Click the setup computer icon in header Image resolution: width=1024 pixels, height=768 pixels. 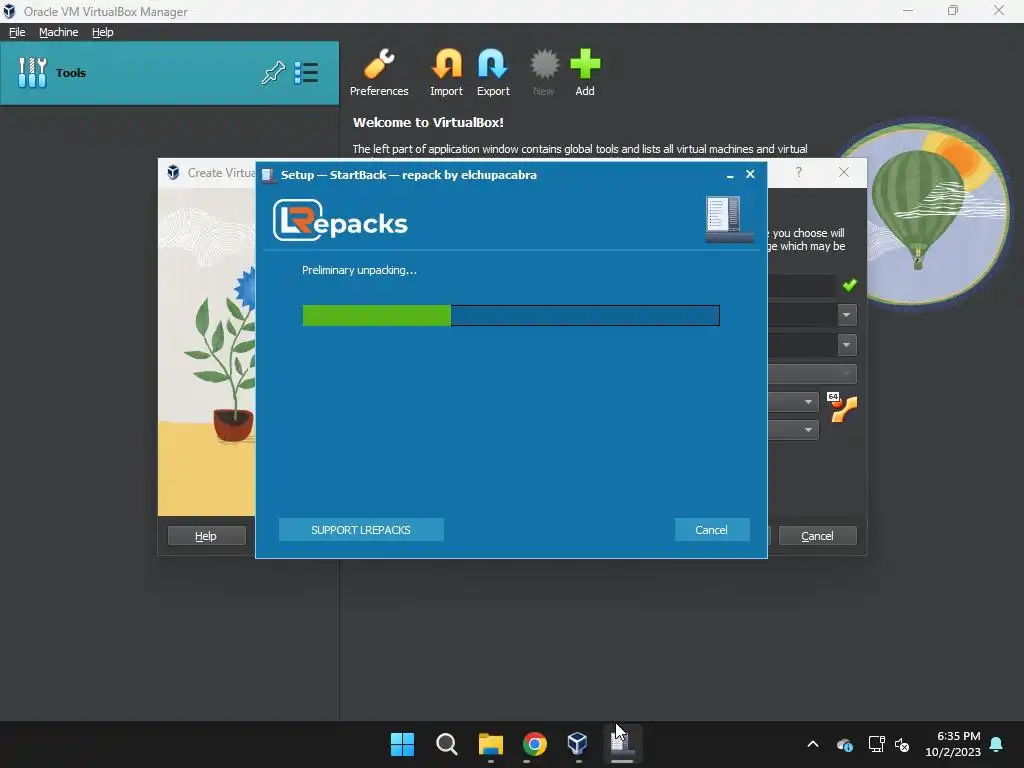coord(729,219)
